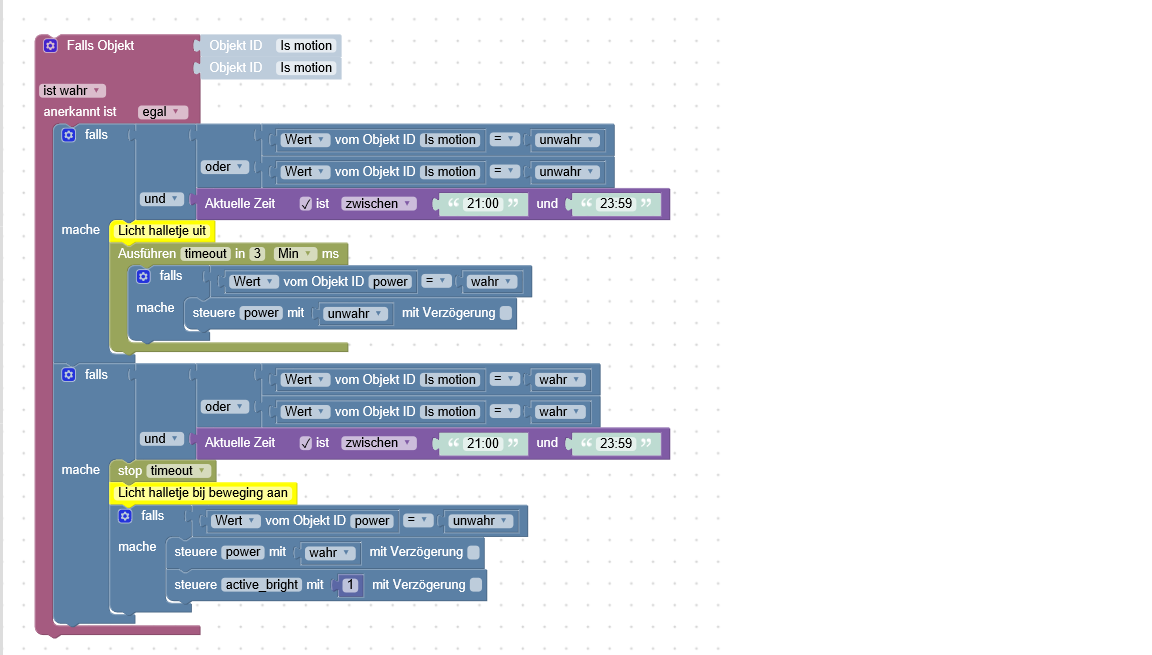
Task: Click 'power' ID in steuere power mit wahr
Action: click(x=243, y=552)
